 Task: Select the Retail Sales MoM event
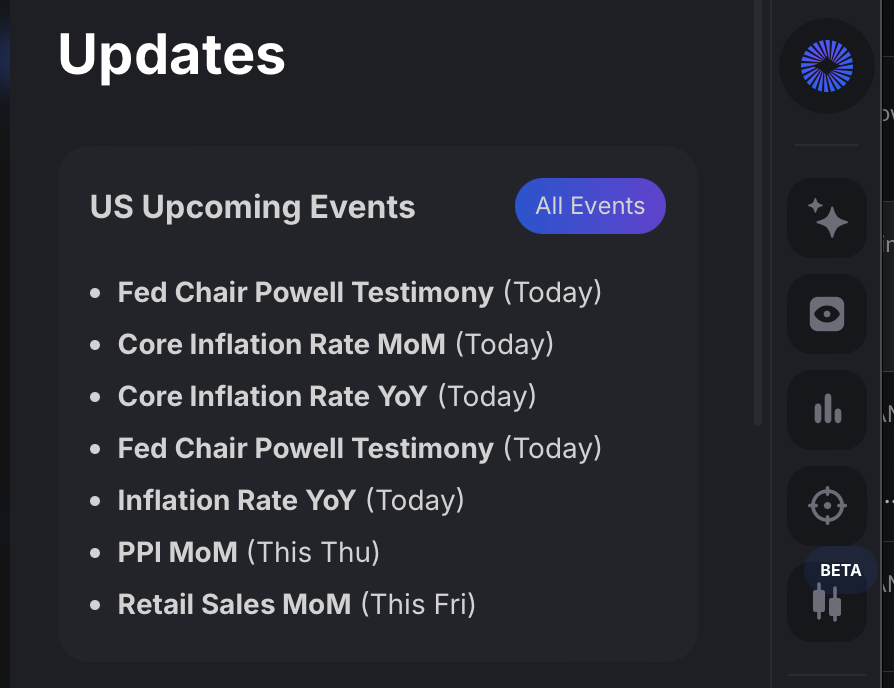pyautogui.click(x=234, y=604)
